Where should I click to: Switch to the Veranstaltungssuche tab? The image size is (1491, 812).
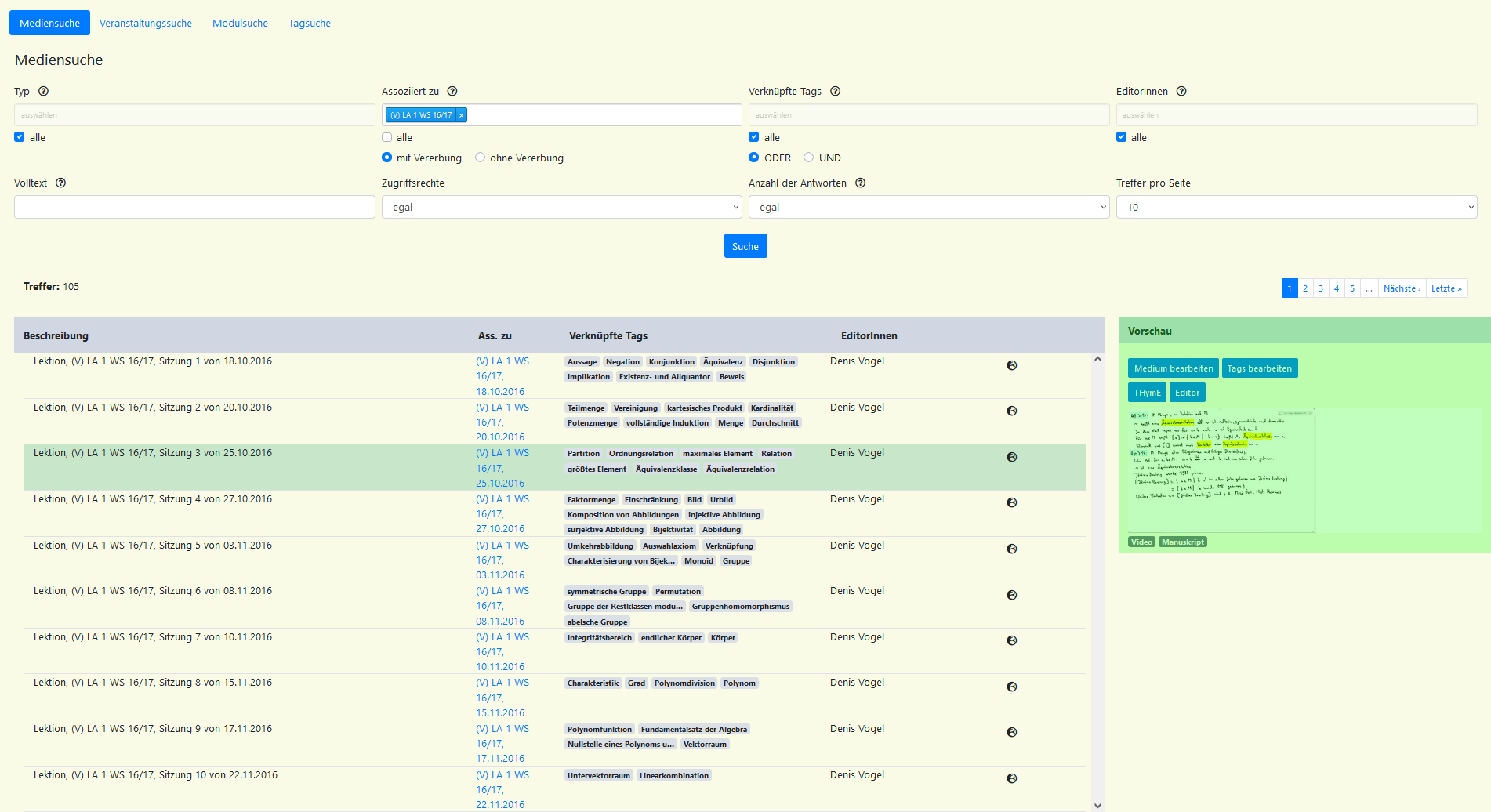[x=146, y=24]
